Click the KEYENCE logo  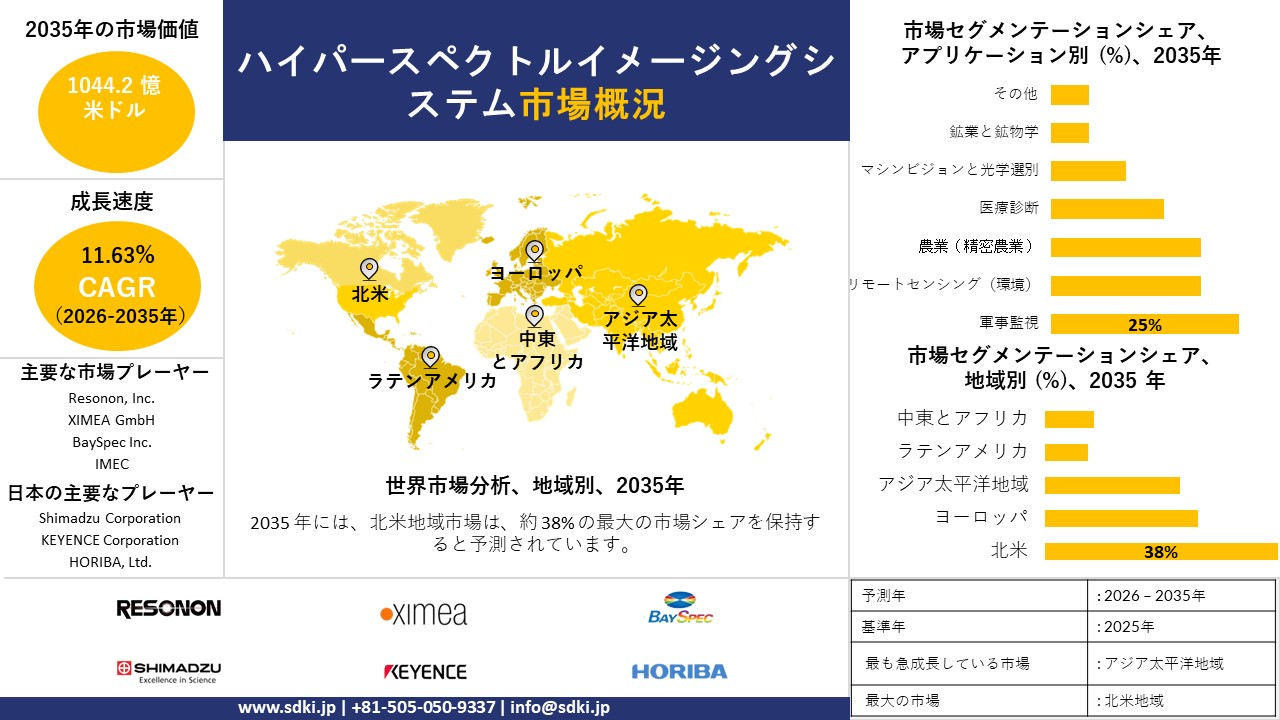424,671
